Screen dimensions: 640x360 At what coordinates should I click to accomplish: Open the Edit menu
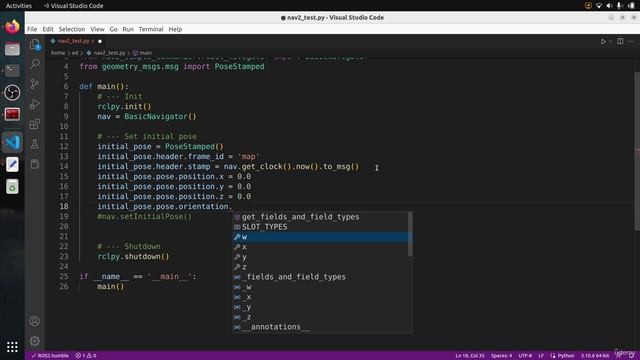pyautogui.click(x=48, y=29)
